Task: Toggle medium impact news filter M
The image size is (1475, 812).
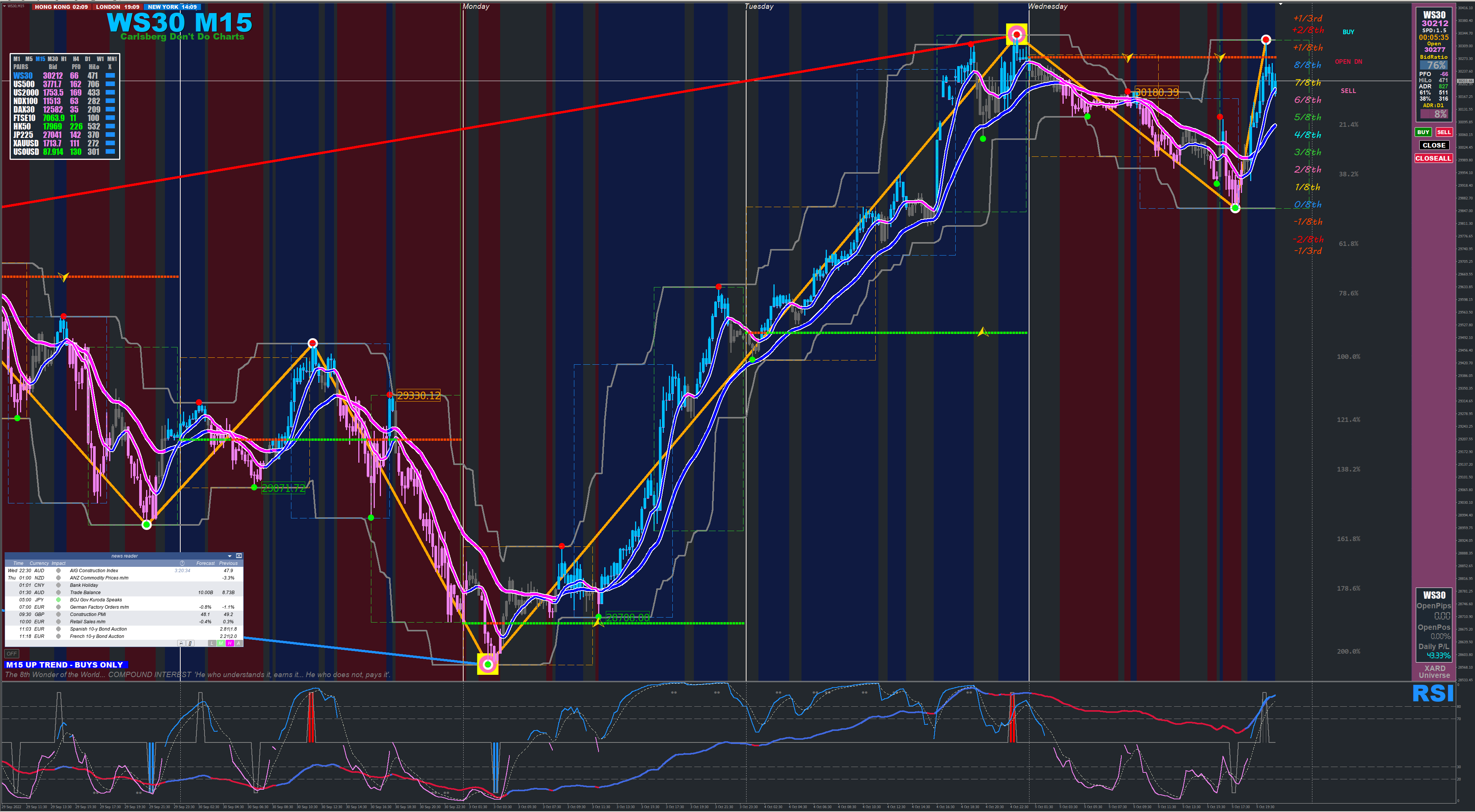Action: tap(221, 643)
